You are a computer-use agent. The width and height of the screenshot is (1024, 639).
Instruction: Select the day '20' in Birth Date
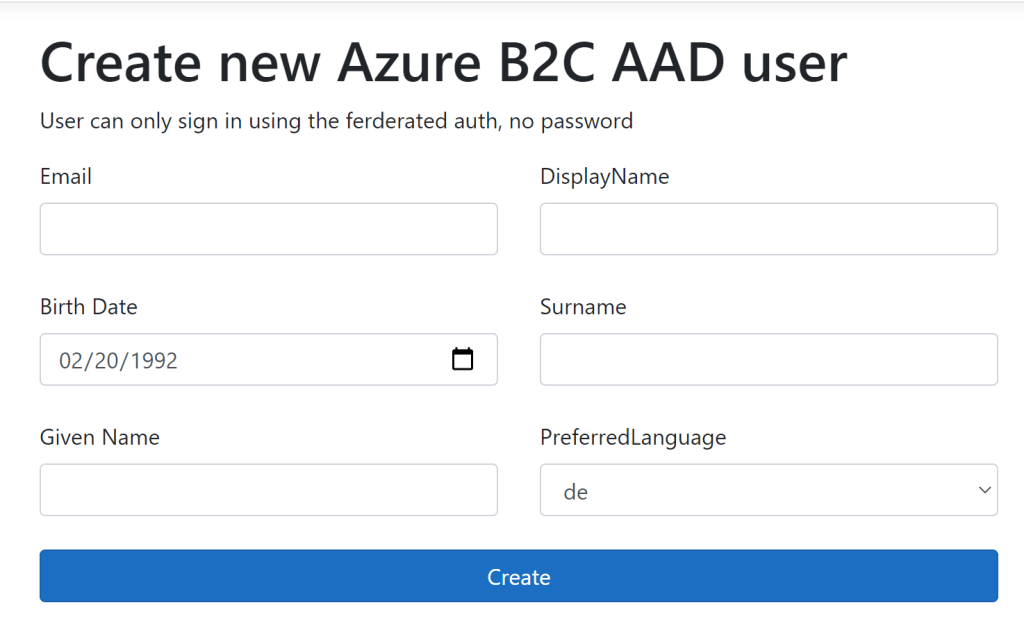click(x=105, y=361)
